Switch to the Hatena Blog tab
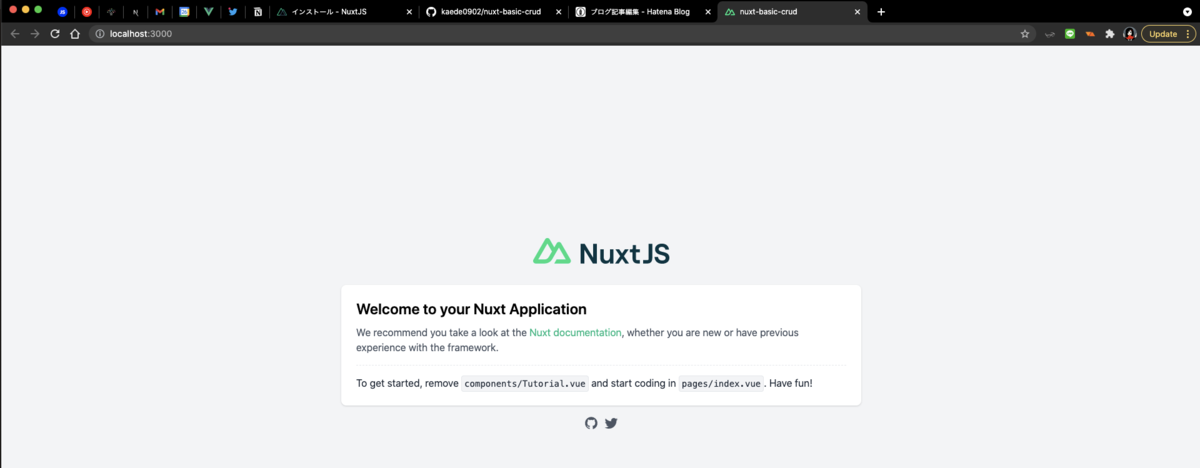The width and height of the screenshot is (1200, 468). click(x=642, y=12)
